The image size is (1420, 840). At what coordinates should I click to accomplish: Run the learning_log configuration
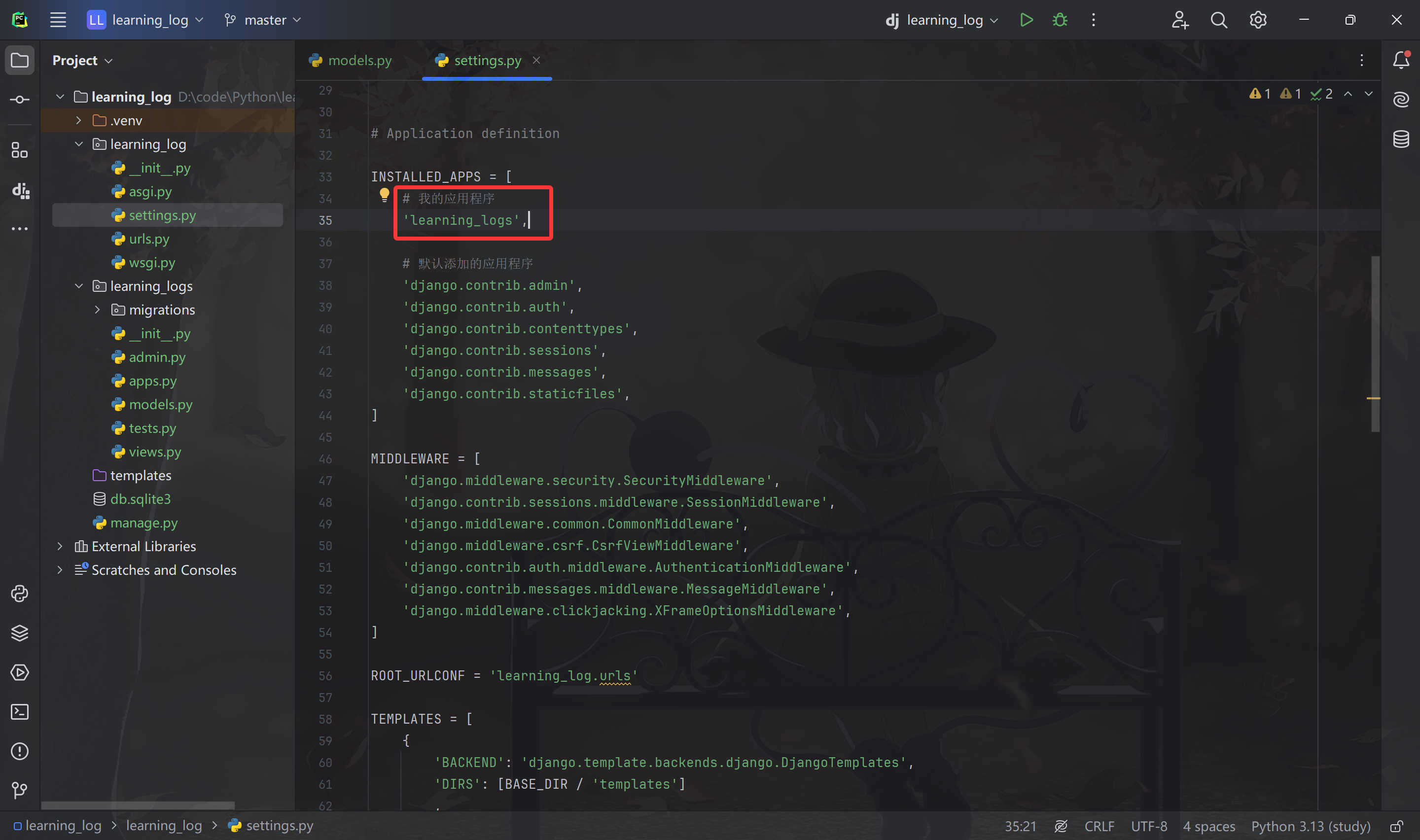(x=1026, y=20)
